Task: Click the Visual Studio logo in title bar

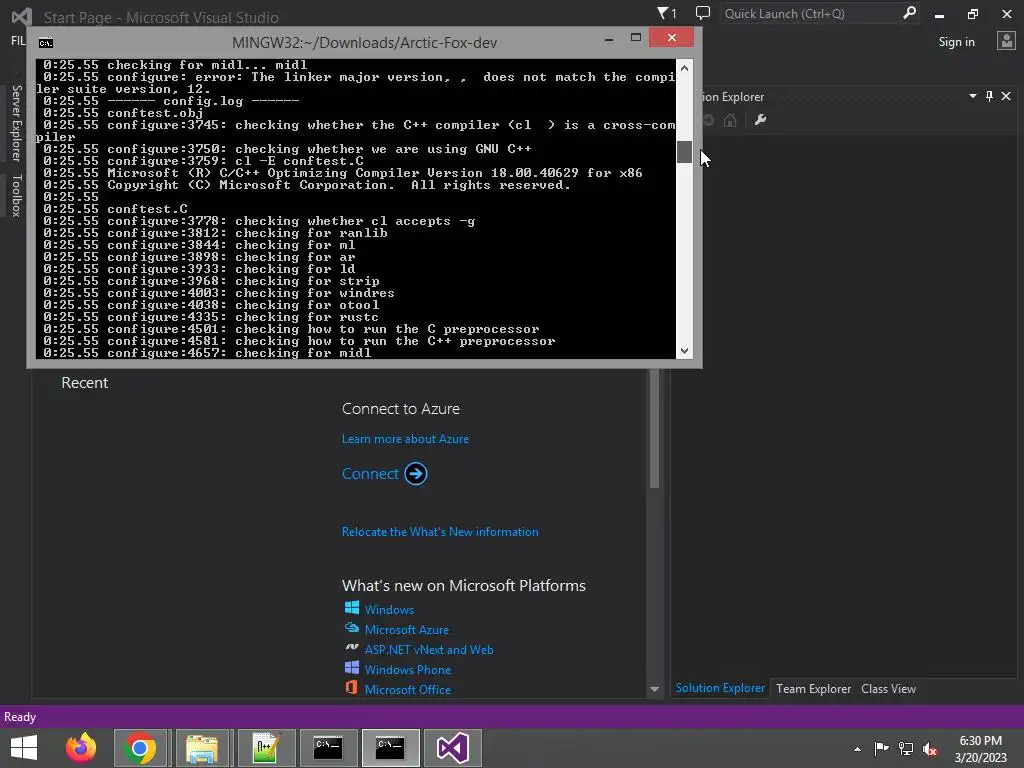Action: coord(22,16)
